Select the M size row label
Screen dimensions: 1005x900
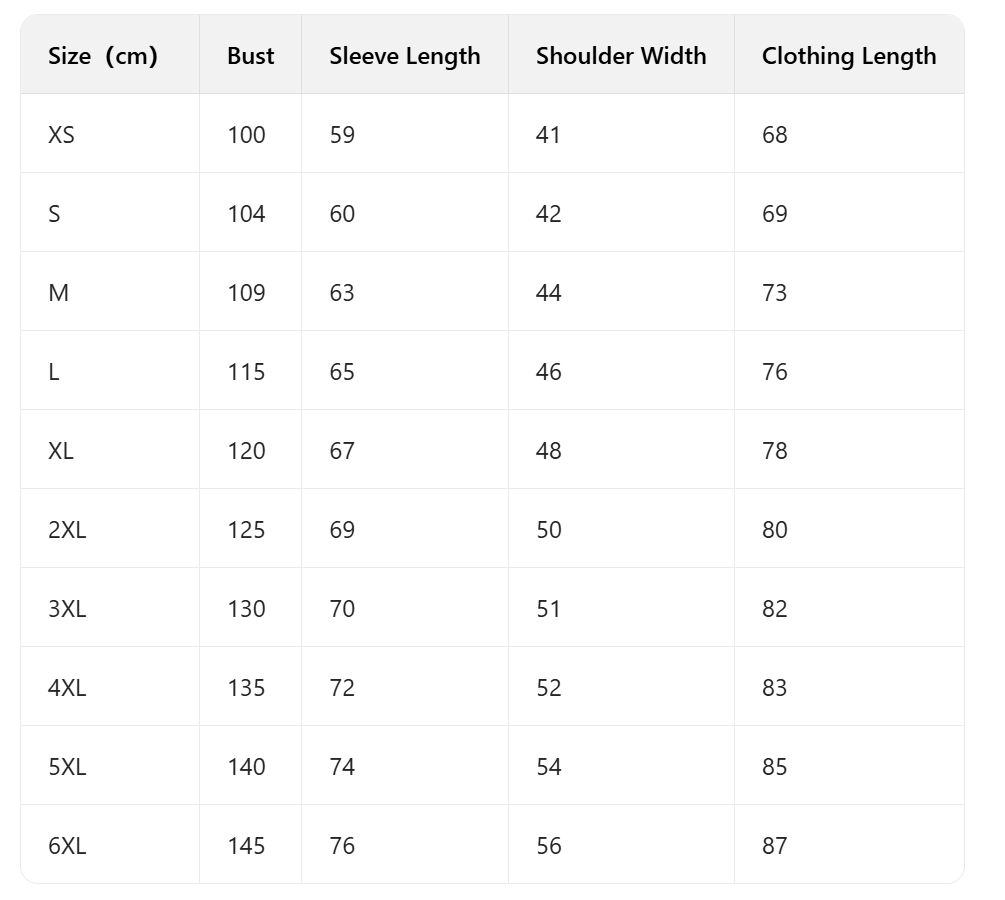(58, 293)
